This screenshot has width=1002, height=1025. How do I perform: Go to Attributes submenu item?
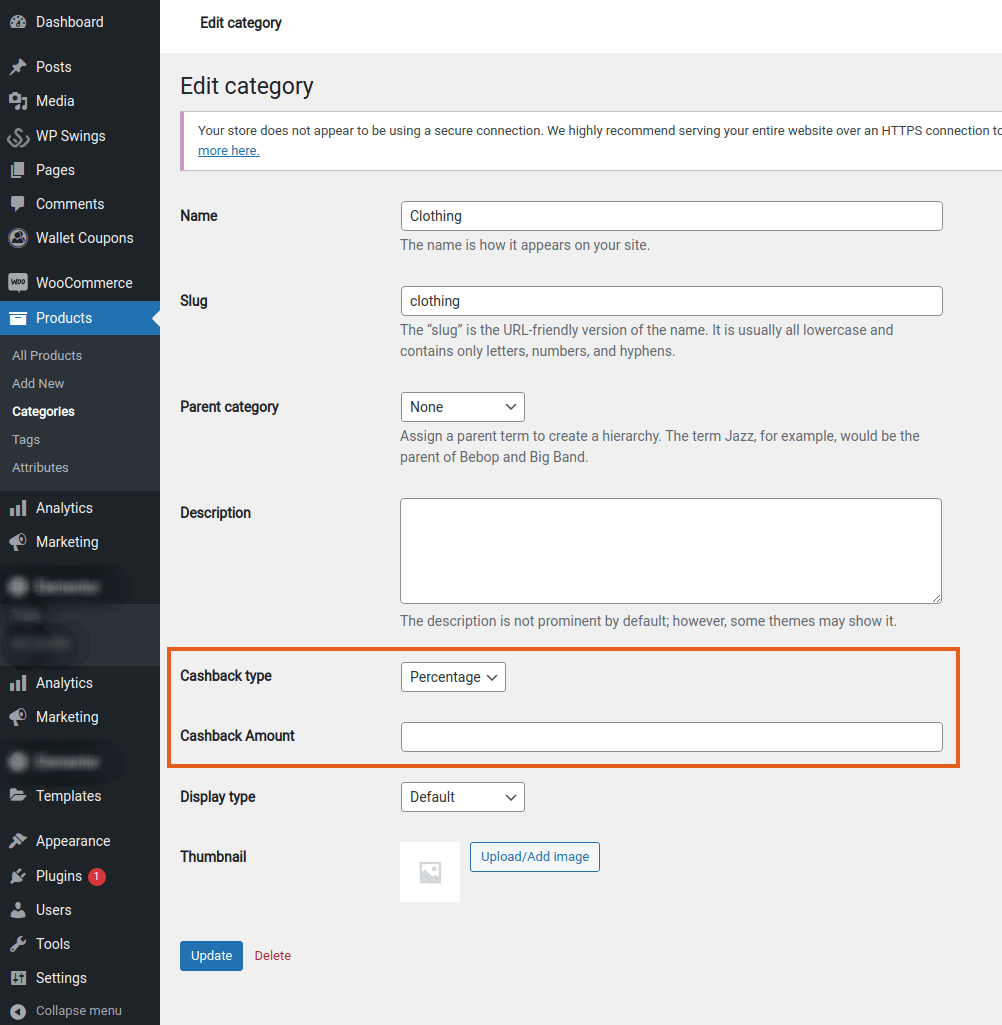(x=40, y=468)
